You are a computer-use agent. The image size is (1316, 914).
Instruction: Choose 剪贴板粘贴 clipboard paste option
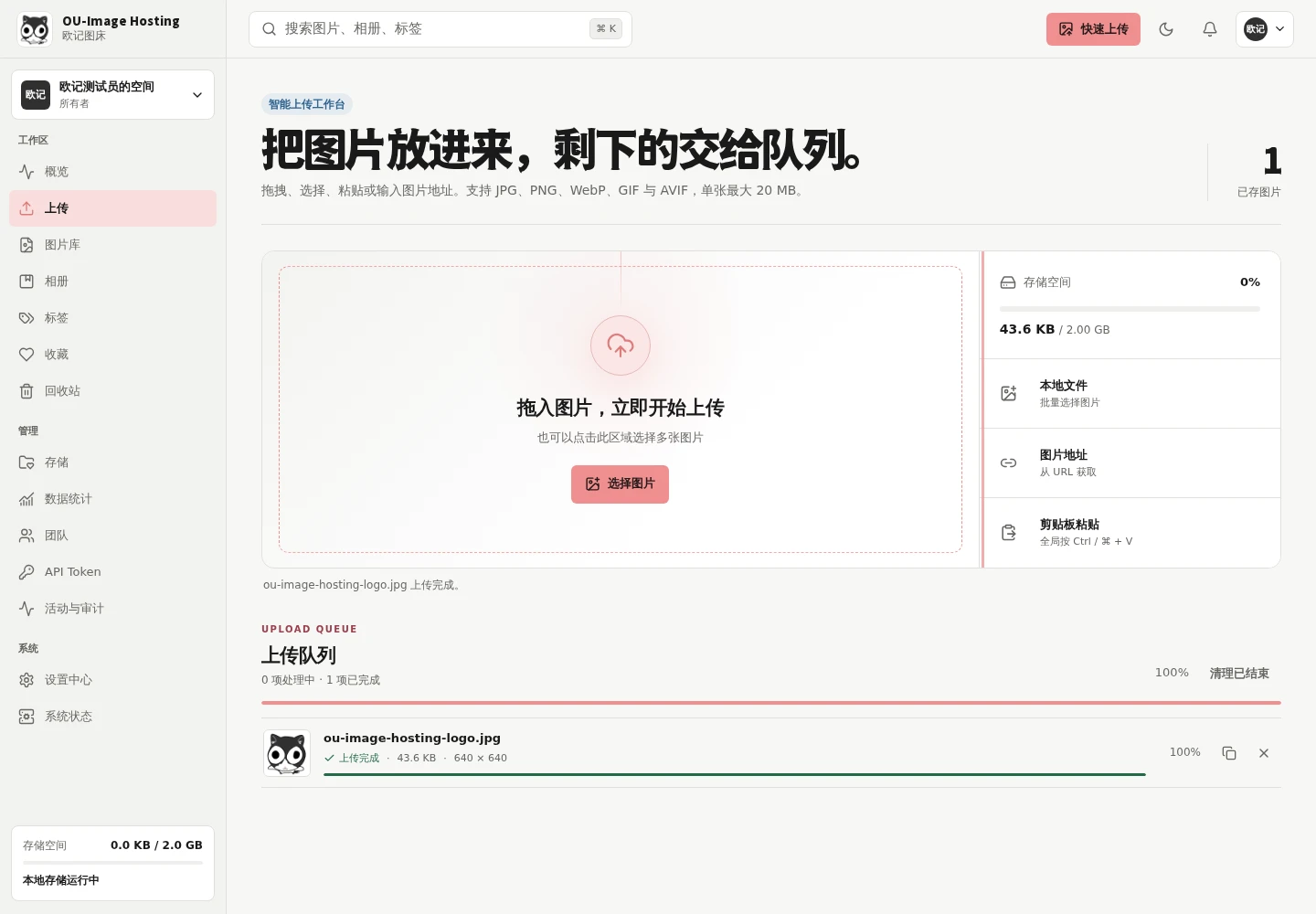click(1131, 532)
